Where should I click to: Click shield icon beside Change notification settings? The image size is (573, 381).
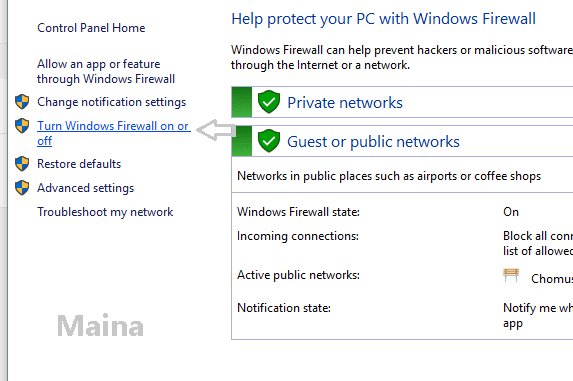(22, 102)
